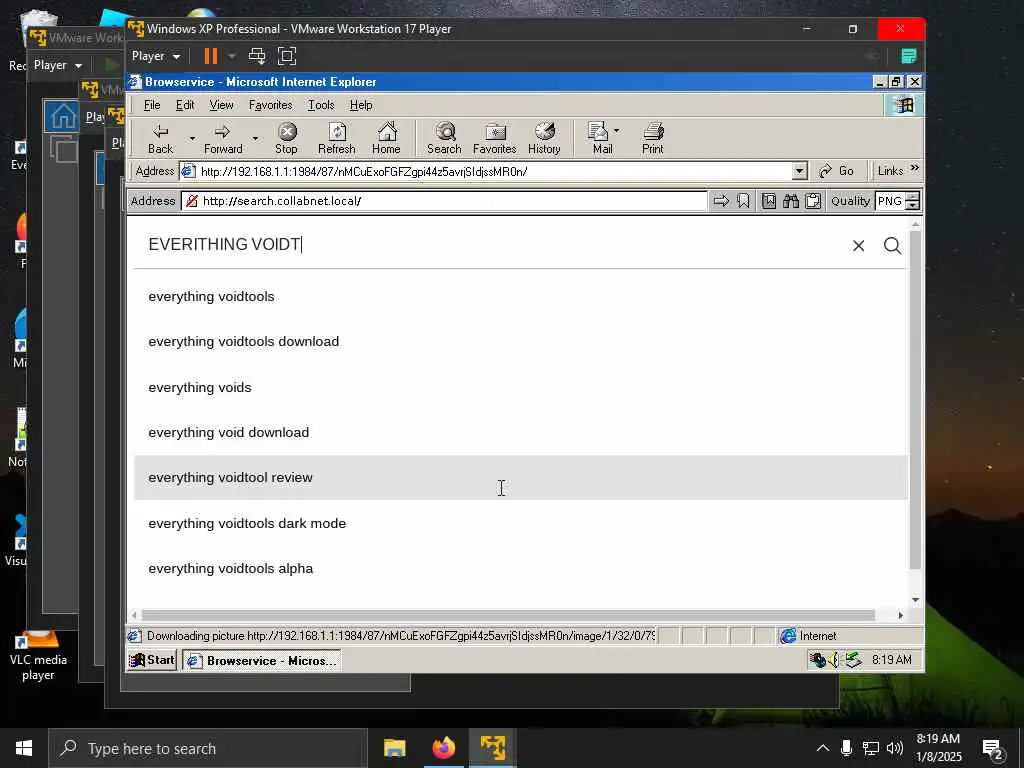Click the Browservice bookmark icon
Viewport: 1024px width, 768px height.
[x=743, y=201]
